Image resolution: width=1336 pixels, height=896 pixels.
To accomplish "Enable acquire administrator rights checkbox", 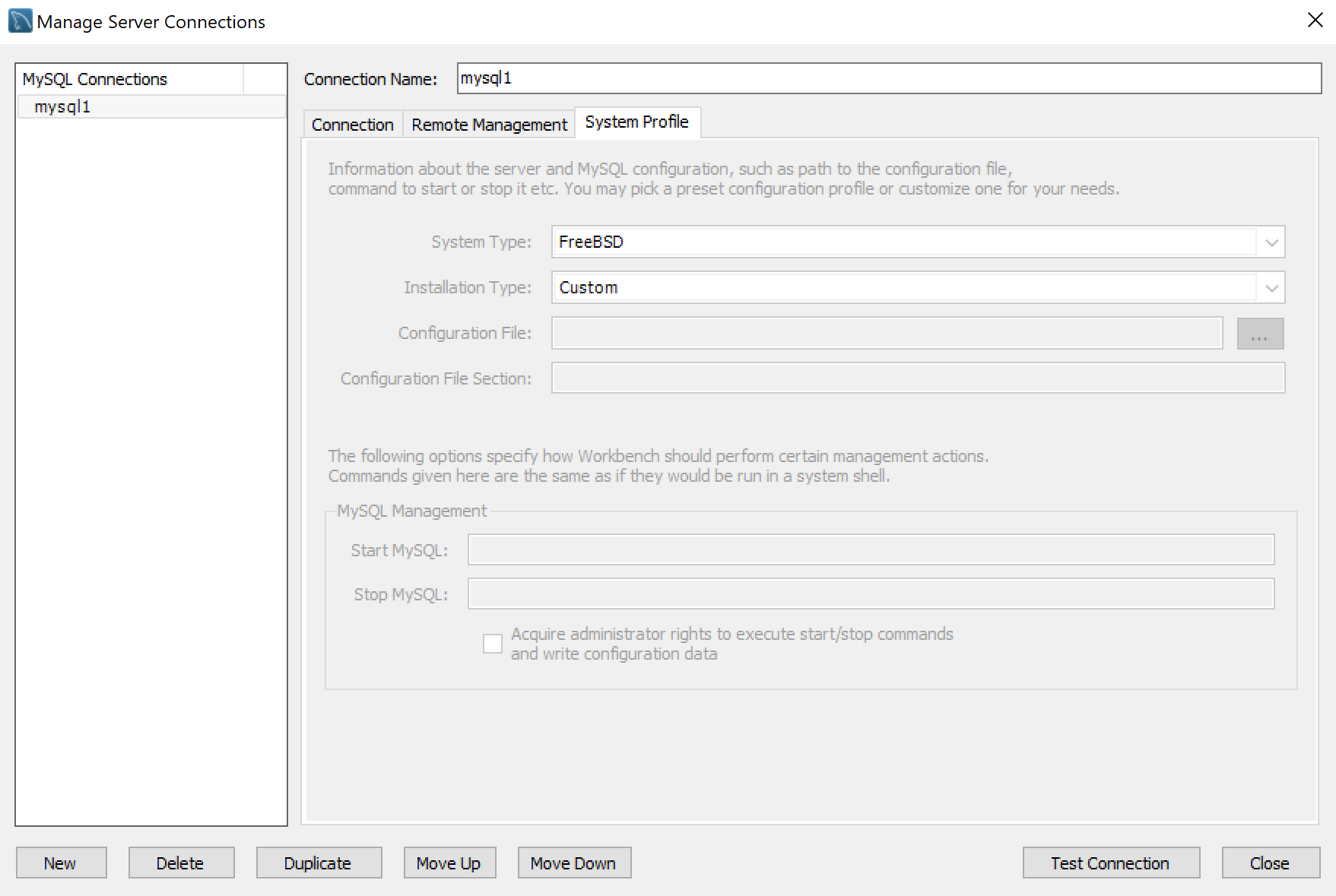I will point(492,643).
